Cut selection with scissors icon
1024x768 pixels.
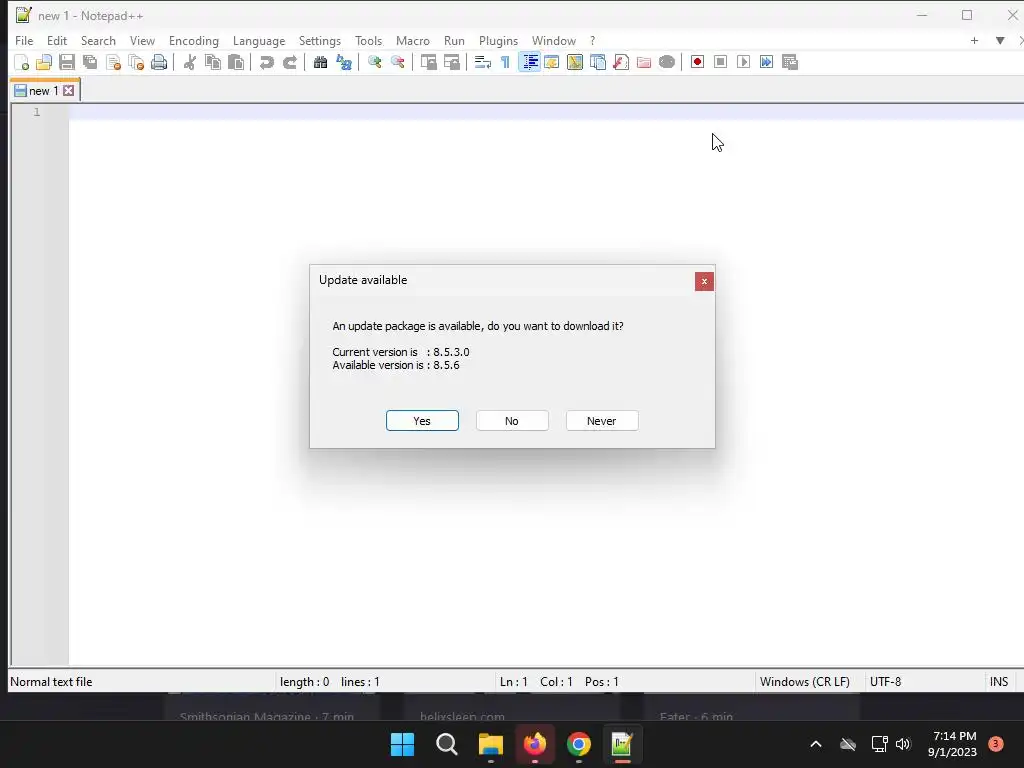click(x=189, y=62)
